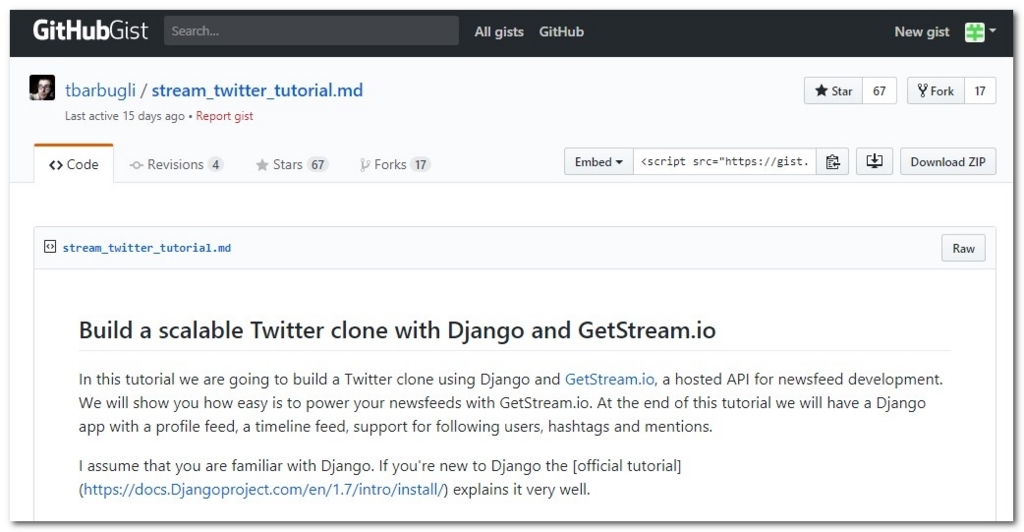
Task: Open the Stars tab
Action: [292, 164]
